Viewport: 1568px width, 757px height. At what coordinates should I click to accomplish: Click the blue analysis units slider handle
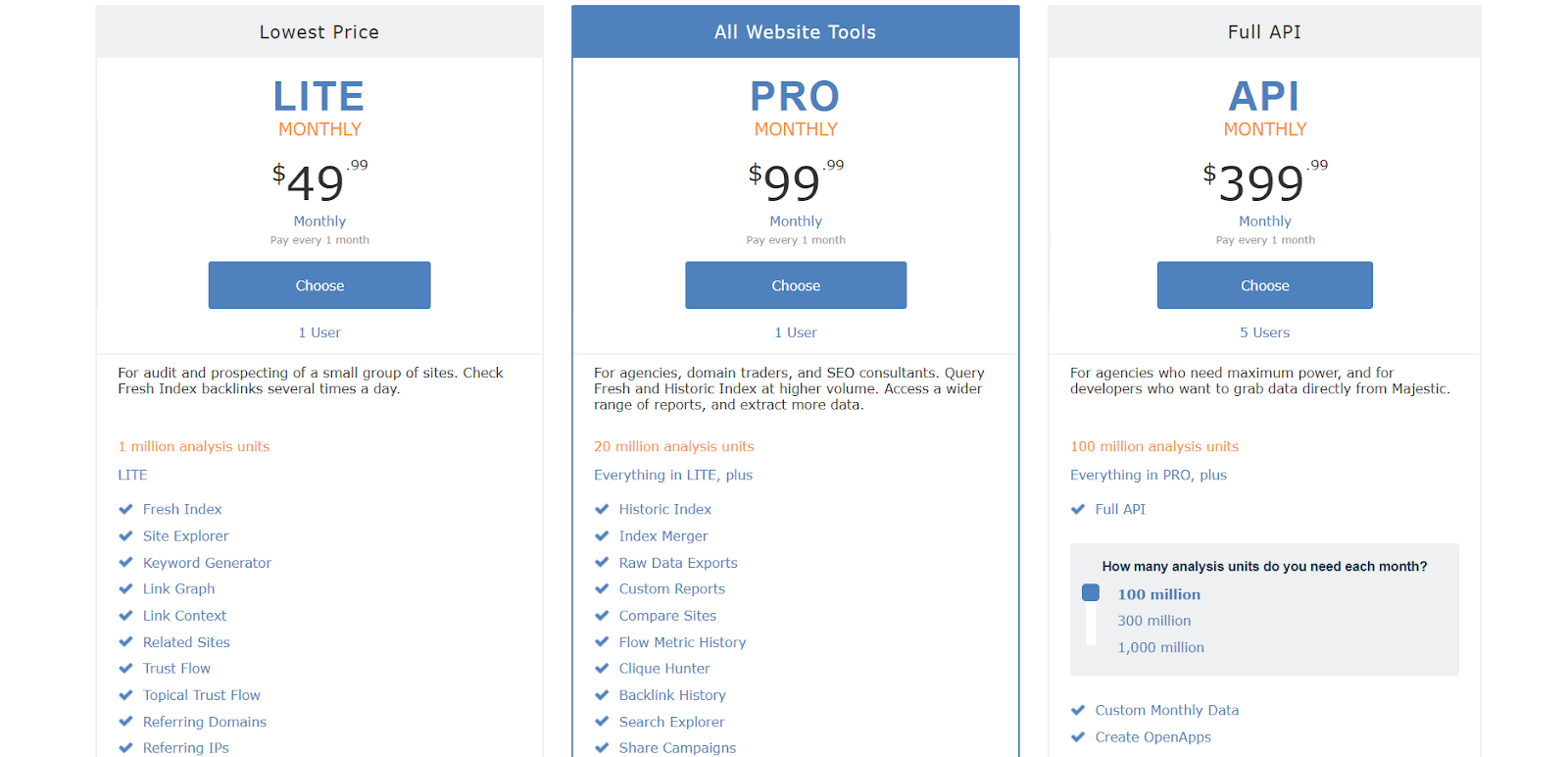coord(1091,592)
